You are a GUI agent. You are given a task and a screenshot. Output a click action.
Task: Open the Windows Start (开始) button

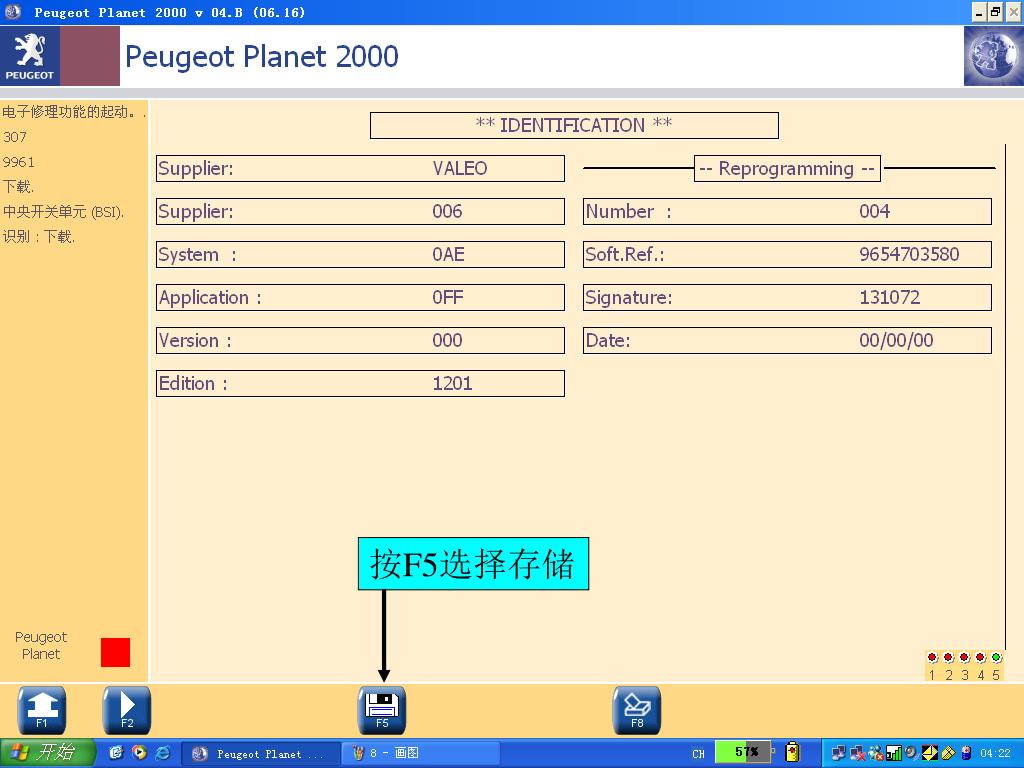[48, 753]
